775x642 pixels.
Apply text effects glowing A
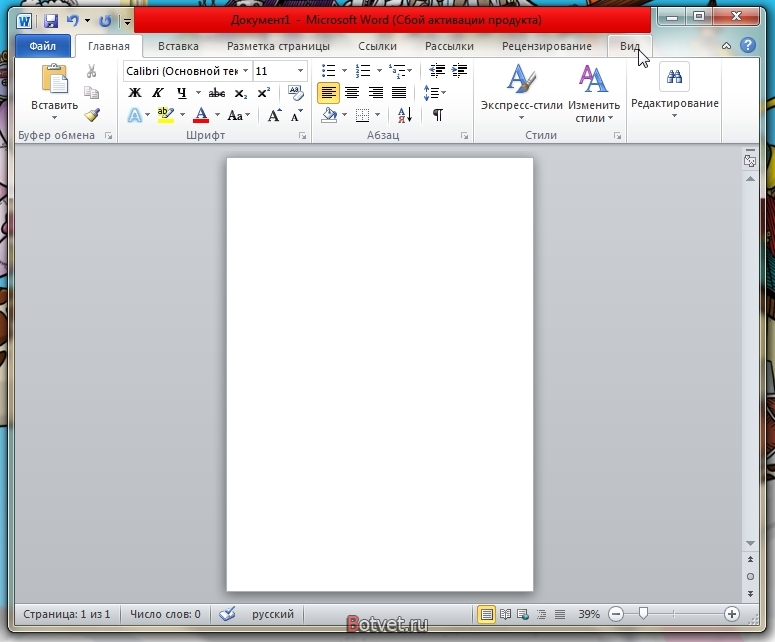click(x=134, y=115)
